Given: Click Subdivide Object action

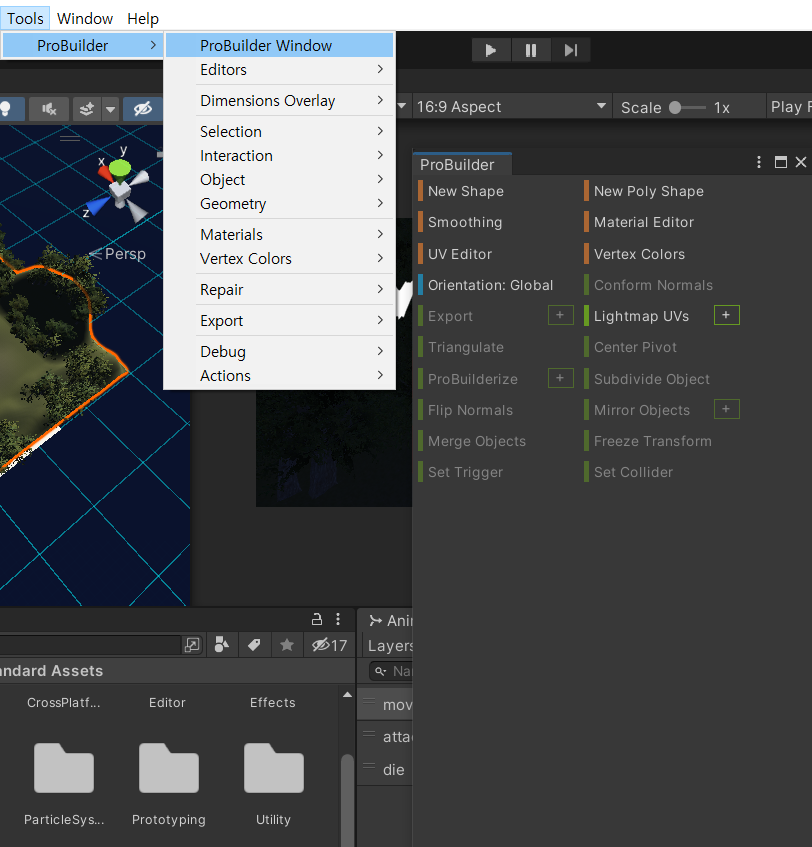Looking at the screenshot, I should tap(652, 379).
